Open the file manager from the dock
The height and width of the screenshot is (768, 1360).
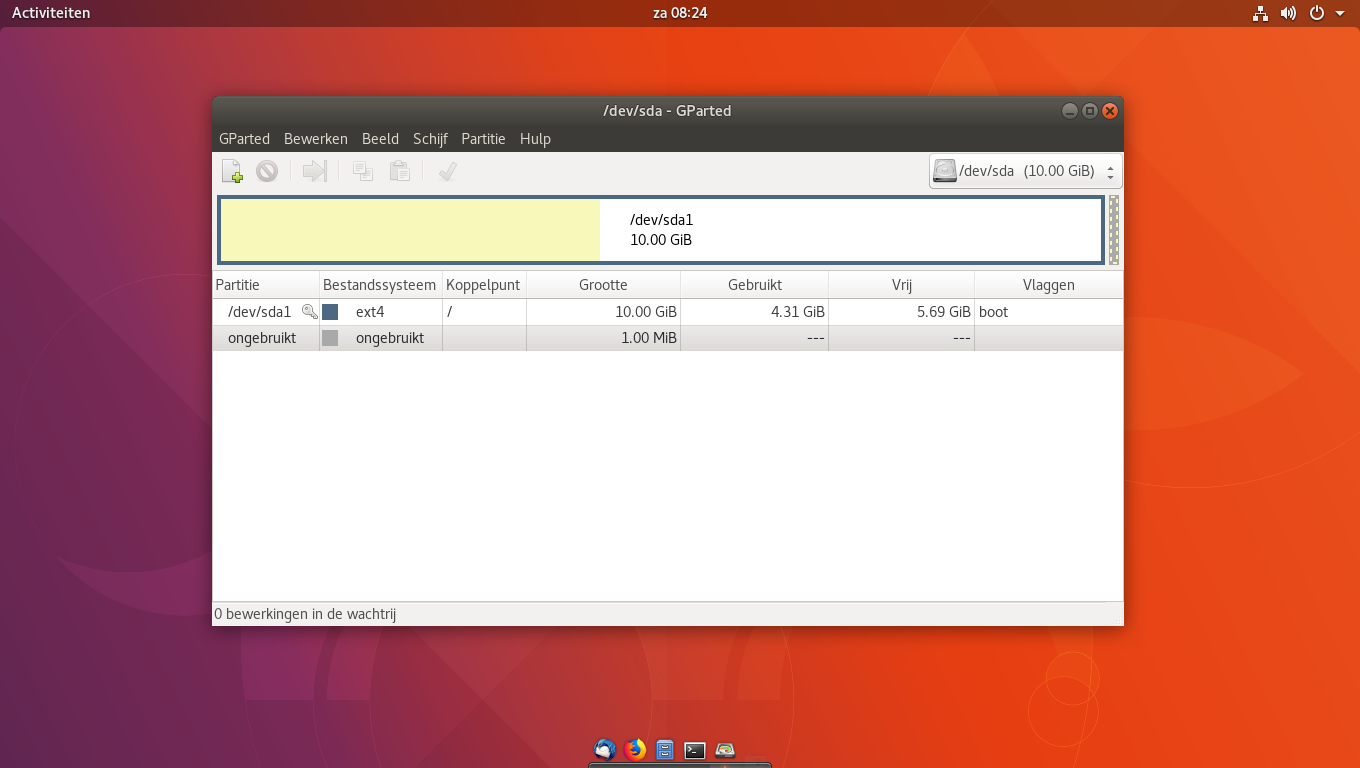(x=665, y=749)
